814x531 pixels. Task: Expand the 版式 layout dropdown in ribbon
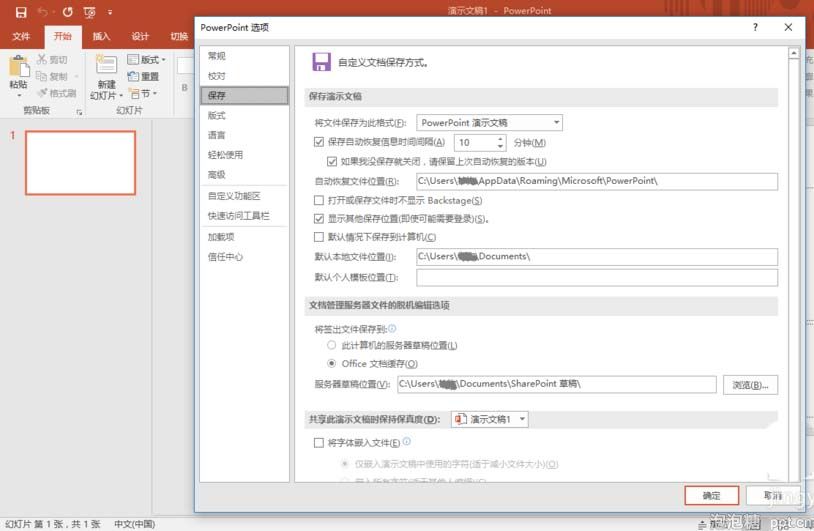pos(146,60)
